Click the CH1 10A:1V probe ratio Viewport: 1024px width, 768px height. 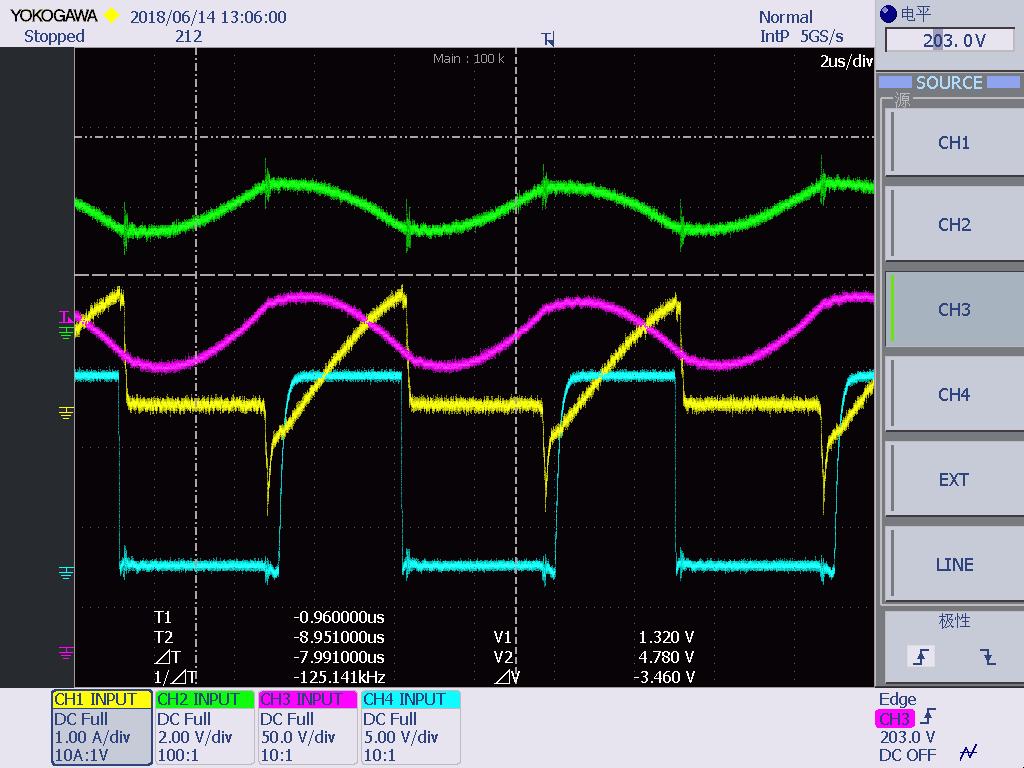82,756
